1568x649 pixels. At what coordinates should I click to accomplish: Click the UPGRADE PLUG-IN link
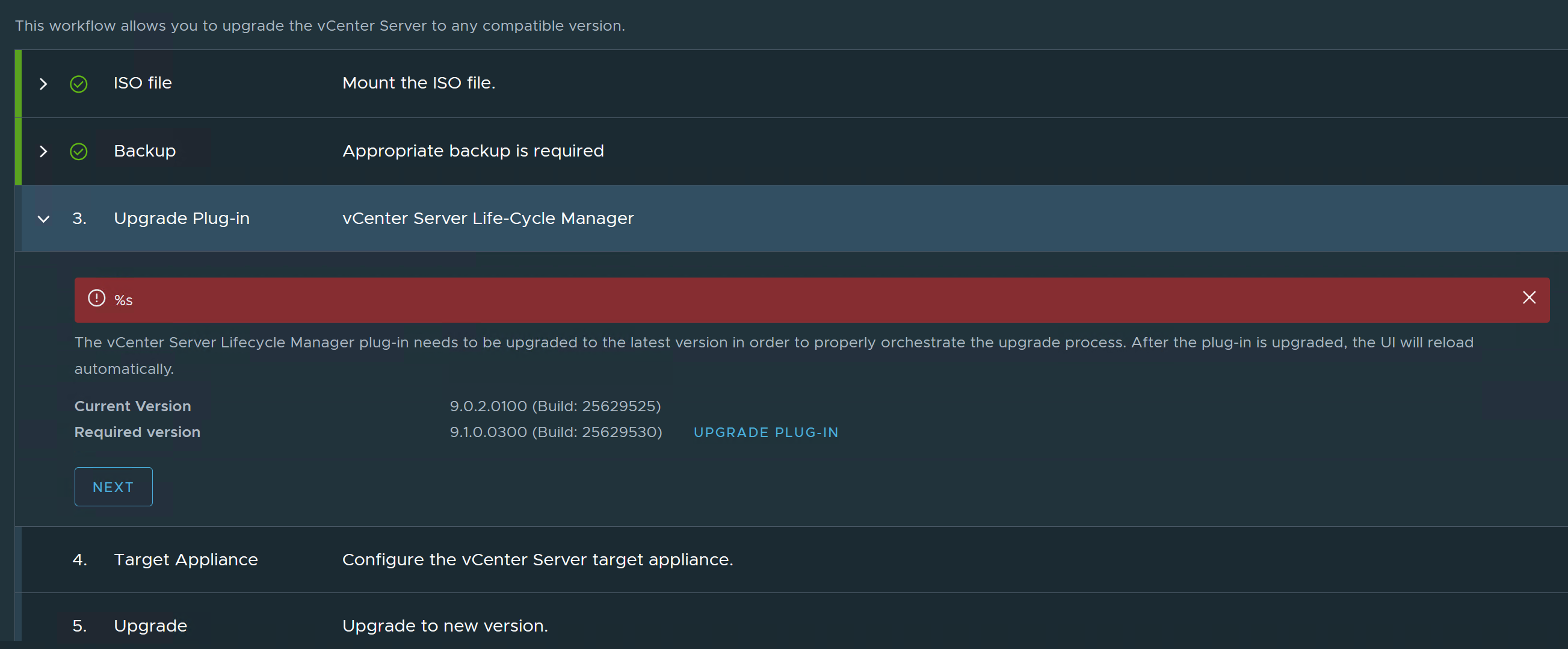point(766,432)
